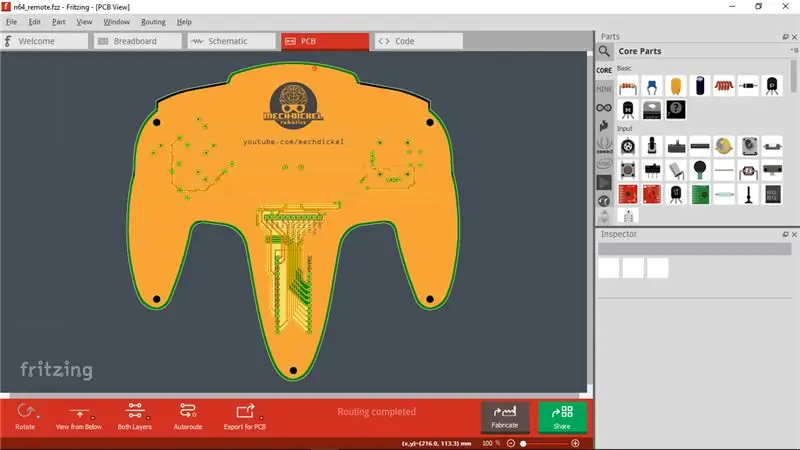Click the Parts bin vertical scrollbar

[x=794, y=77]
